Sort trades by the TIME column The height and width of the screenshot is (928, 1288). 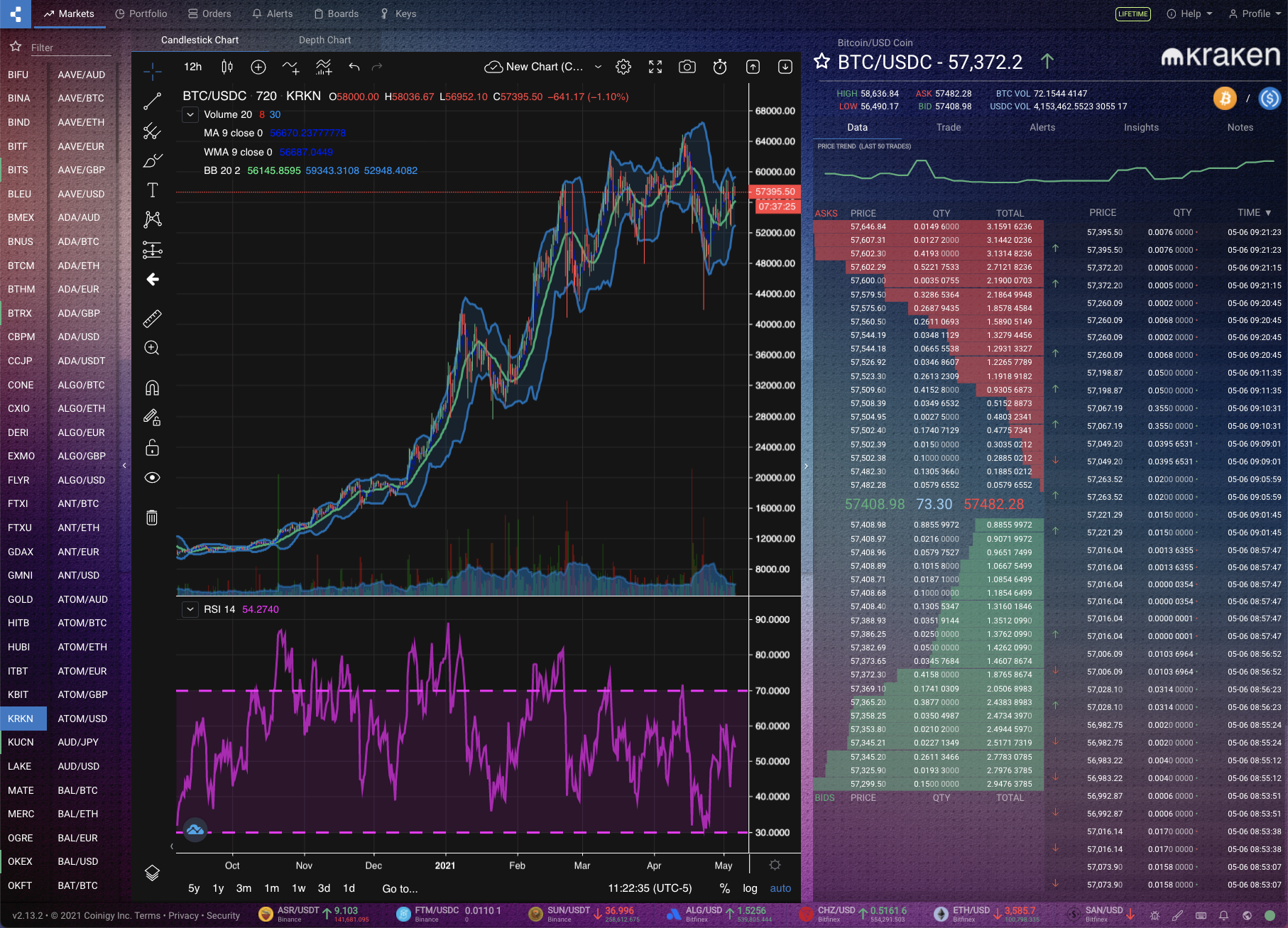(1254, 212)
